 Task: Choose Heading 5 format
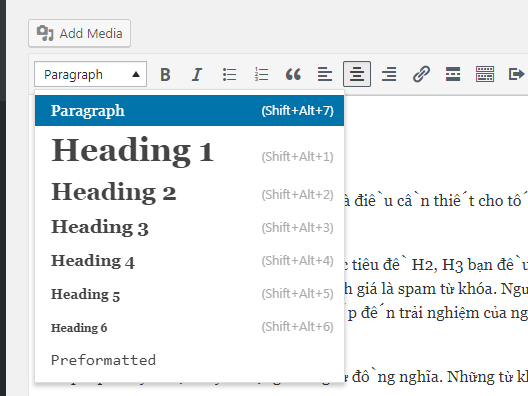[189, 294]
